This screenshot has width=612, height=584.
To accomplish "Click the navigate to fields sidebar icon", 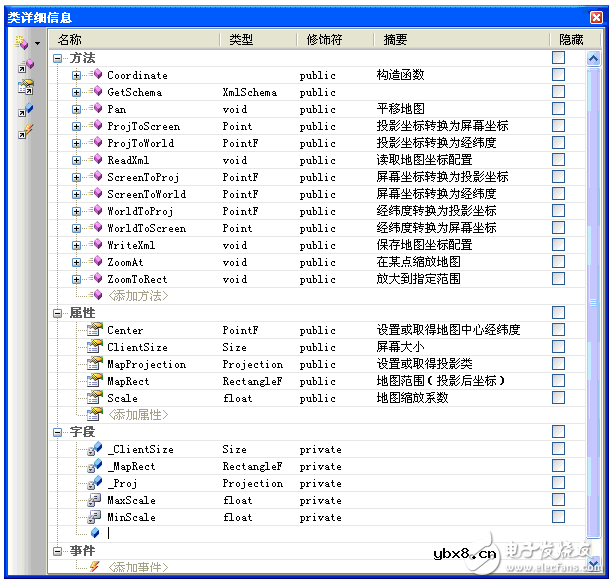I will [x=25, y=109].
